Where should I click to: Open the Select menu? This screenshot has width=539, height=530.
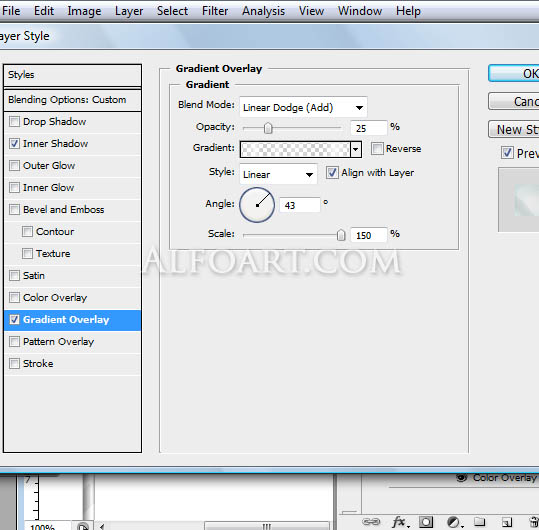pos(172,11)
